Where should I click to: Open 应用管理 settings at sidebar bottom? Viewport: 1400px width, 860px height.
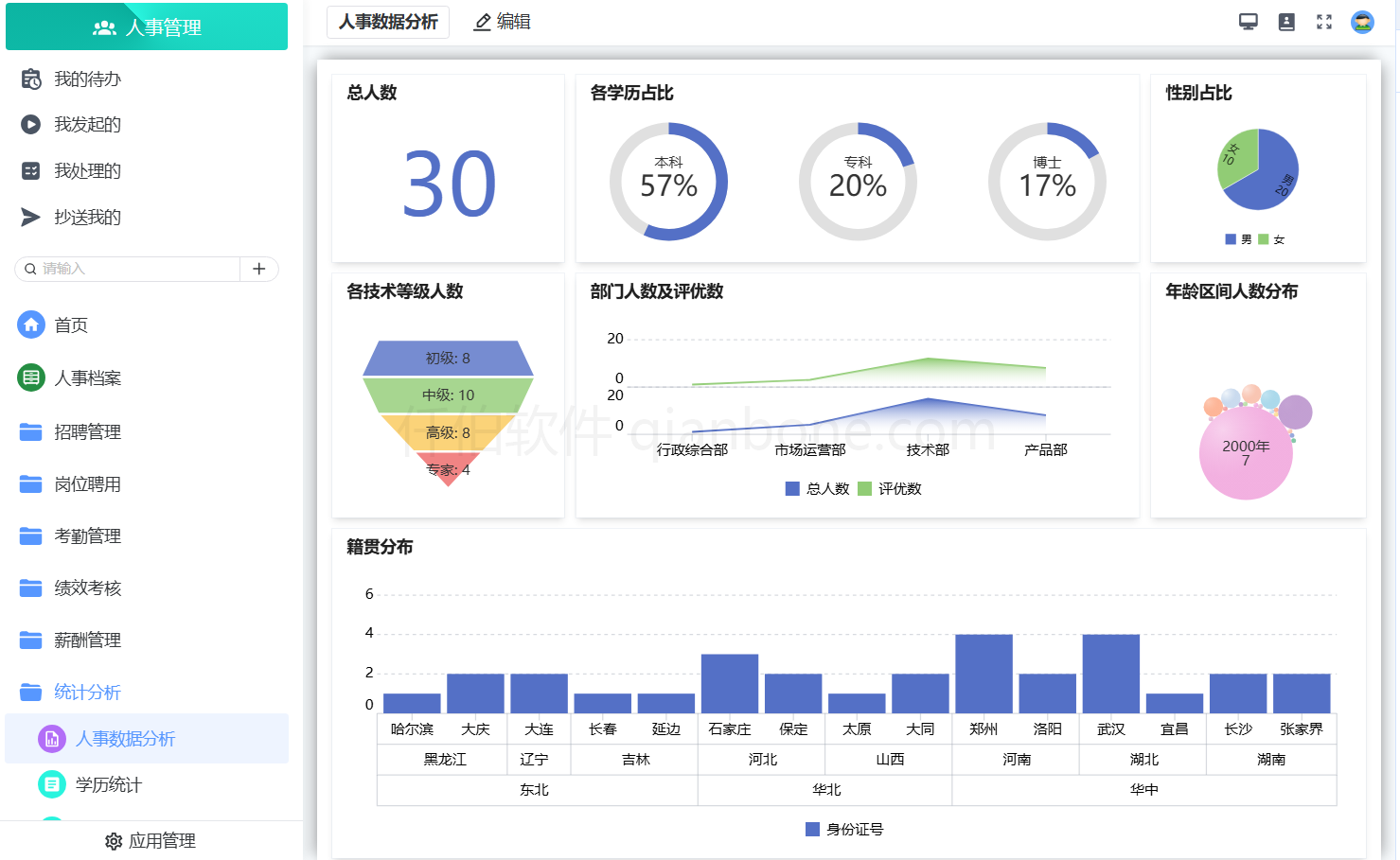coord(150,840)
